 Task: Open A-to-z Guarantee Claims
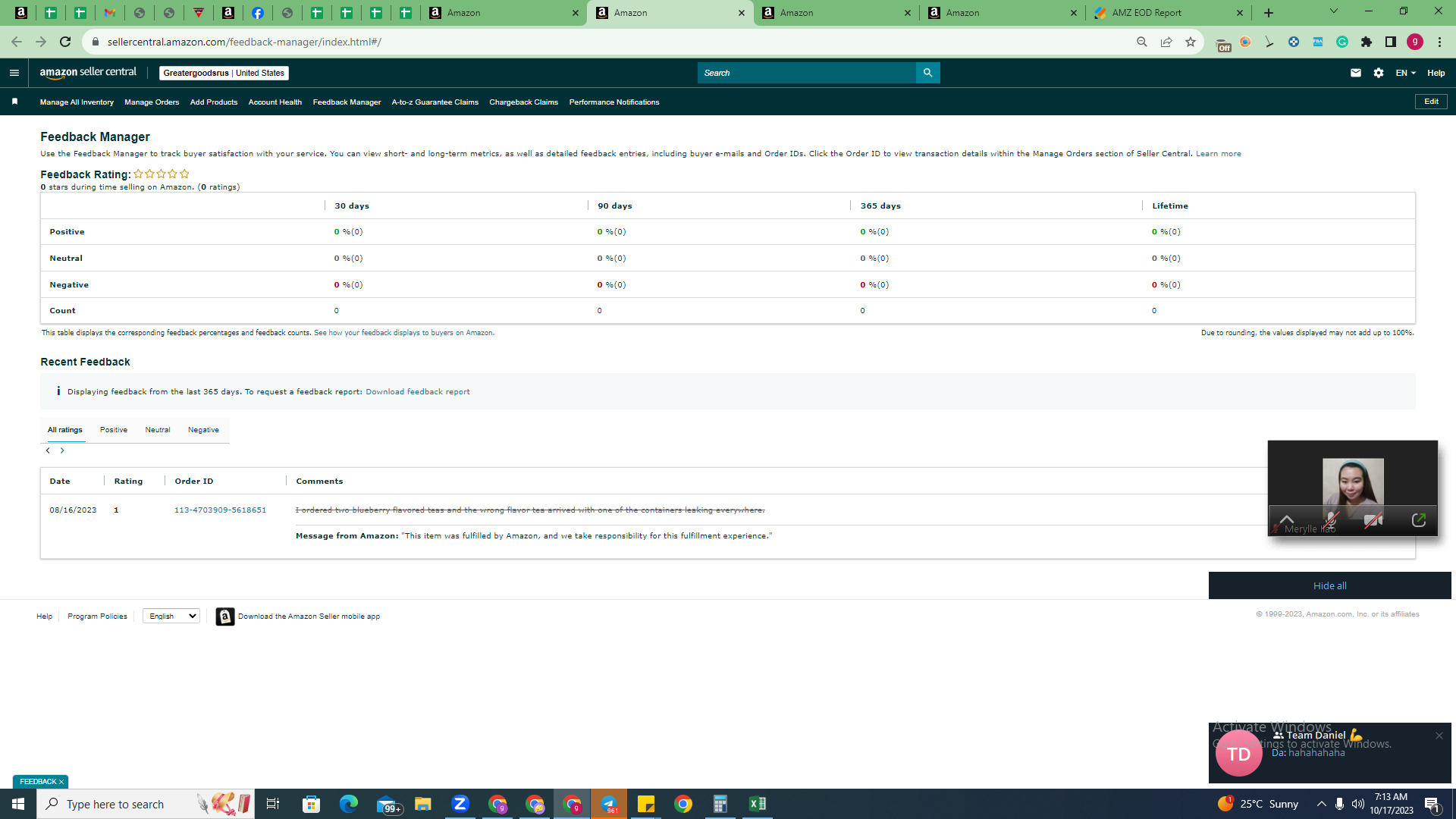click(435, 102)
